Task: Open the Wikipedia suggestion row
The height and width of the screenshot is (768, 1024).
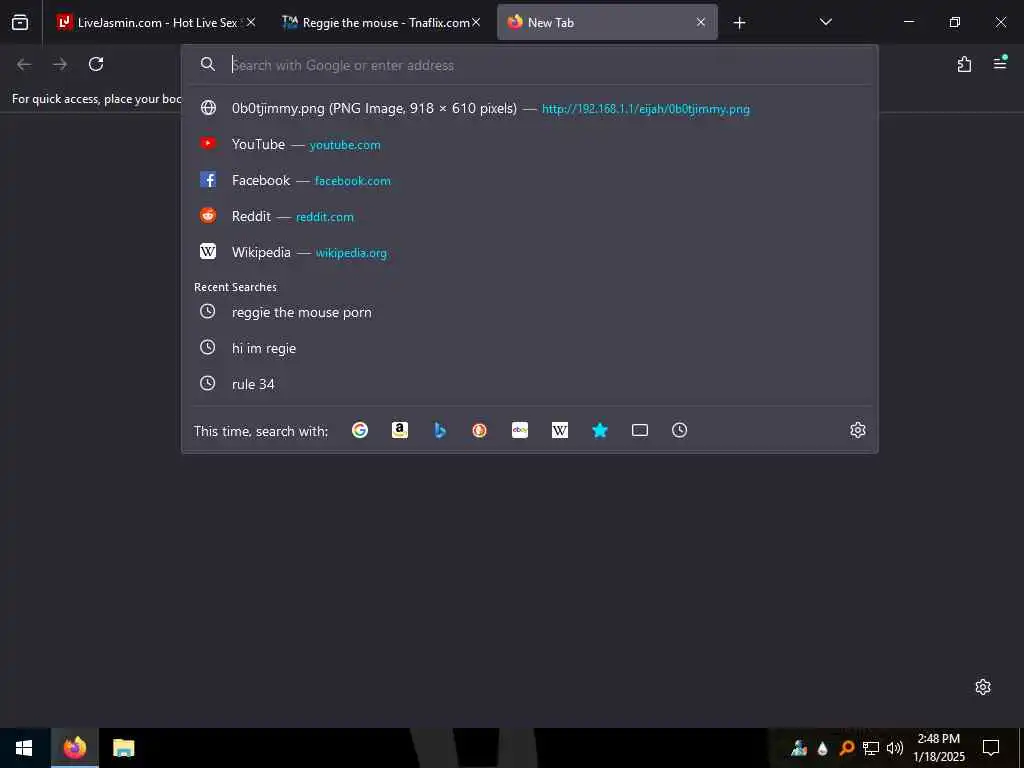Action: click(530, 252)
